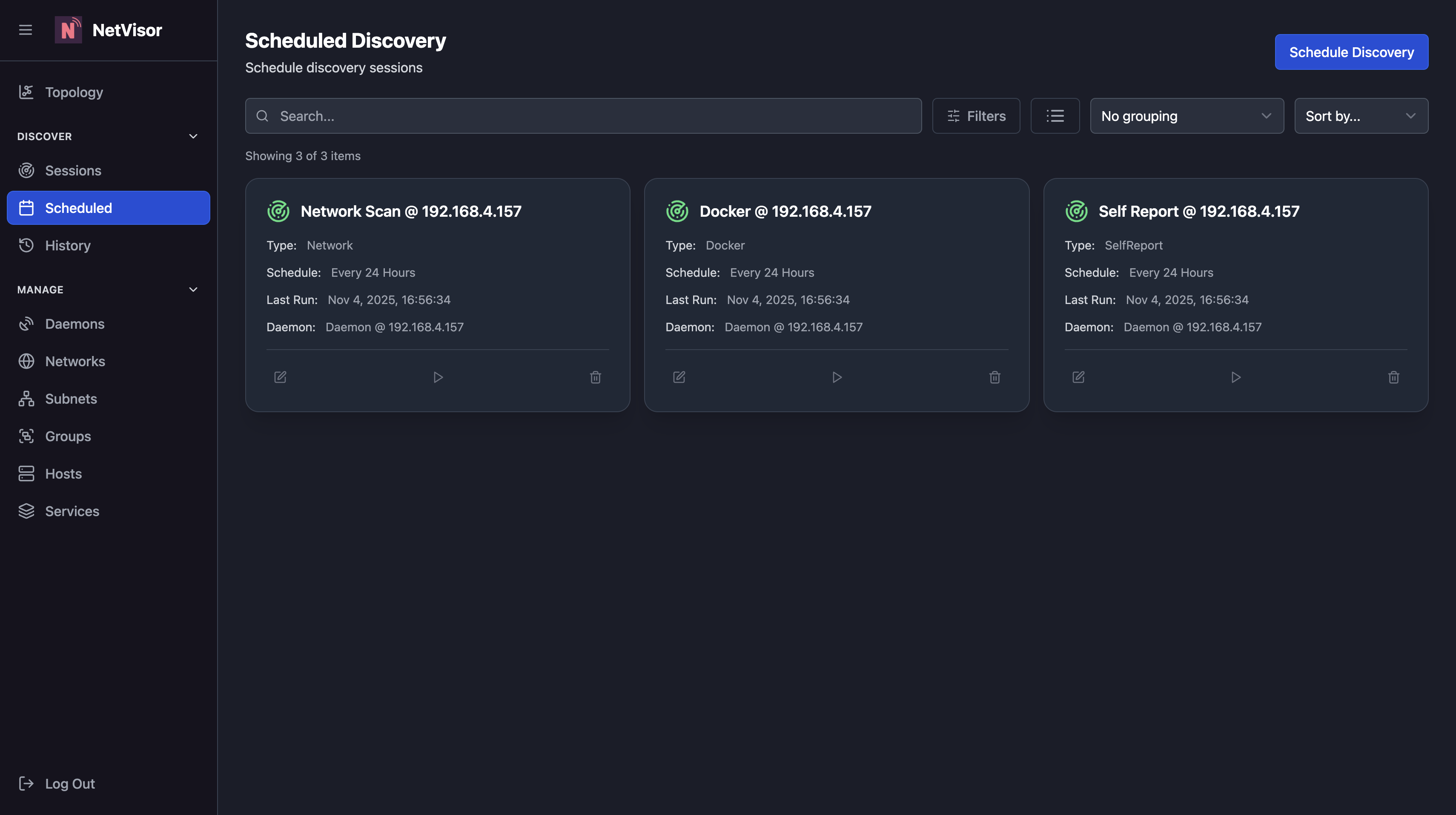Click the History clock icon
The width and height of the screenshot is (1456, 815).
click(26, 245)
